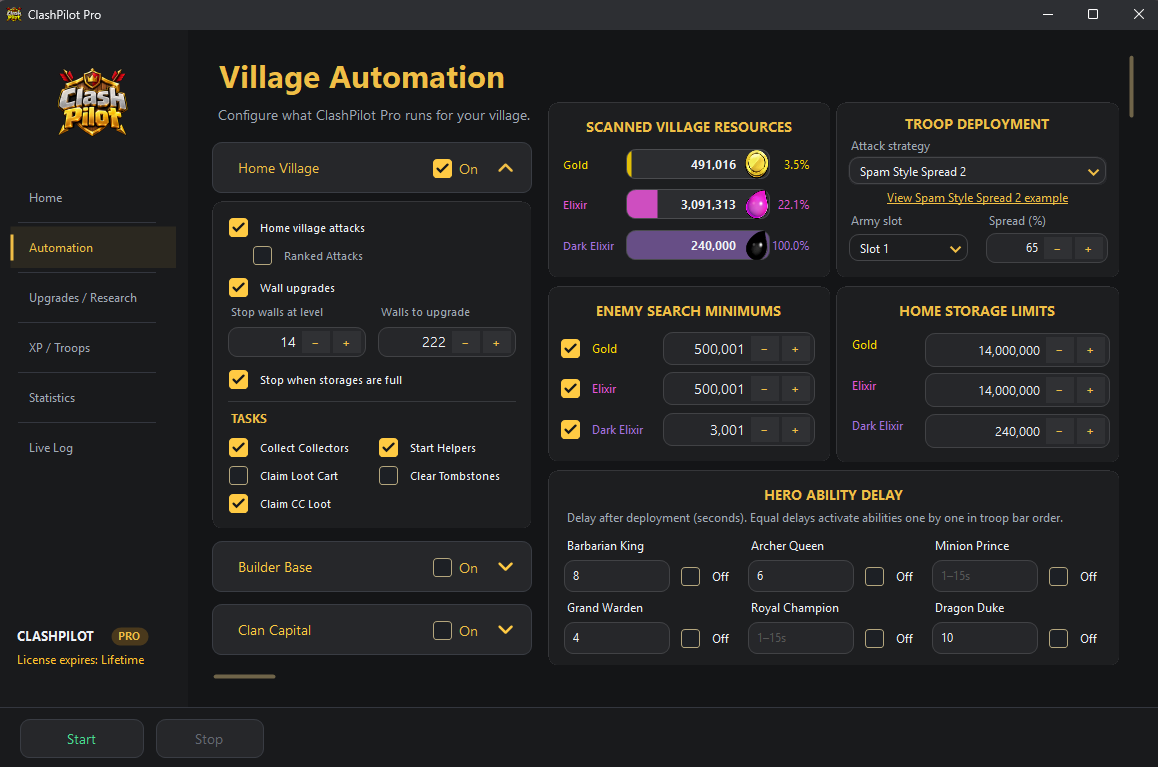Uncheck Collect Collectors task
The image size is (1158, 767).
[x=239, y=447]
